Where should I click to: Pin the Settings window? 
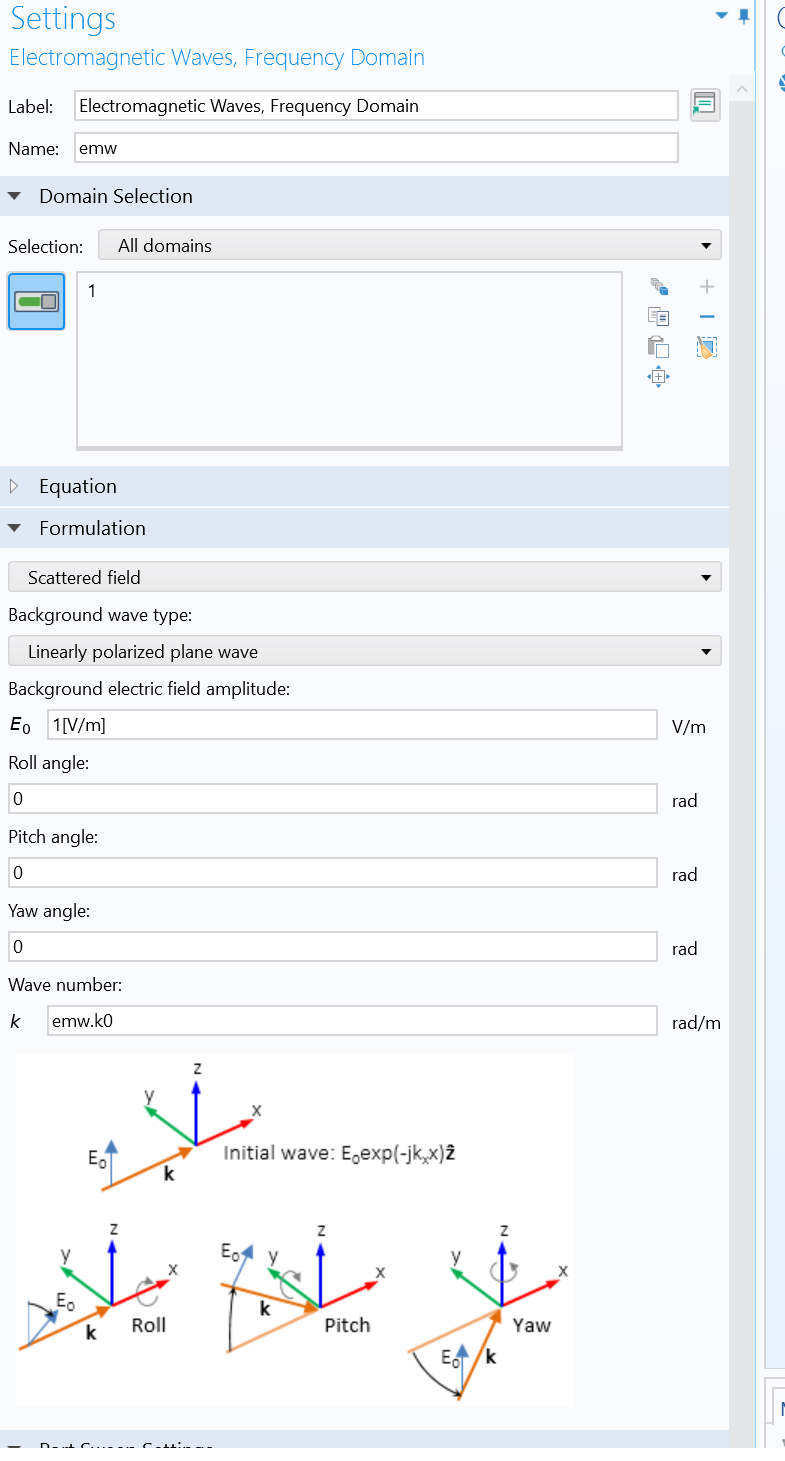pos(743,16)
